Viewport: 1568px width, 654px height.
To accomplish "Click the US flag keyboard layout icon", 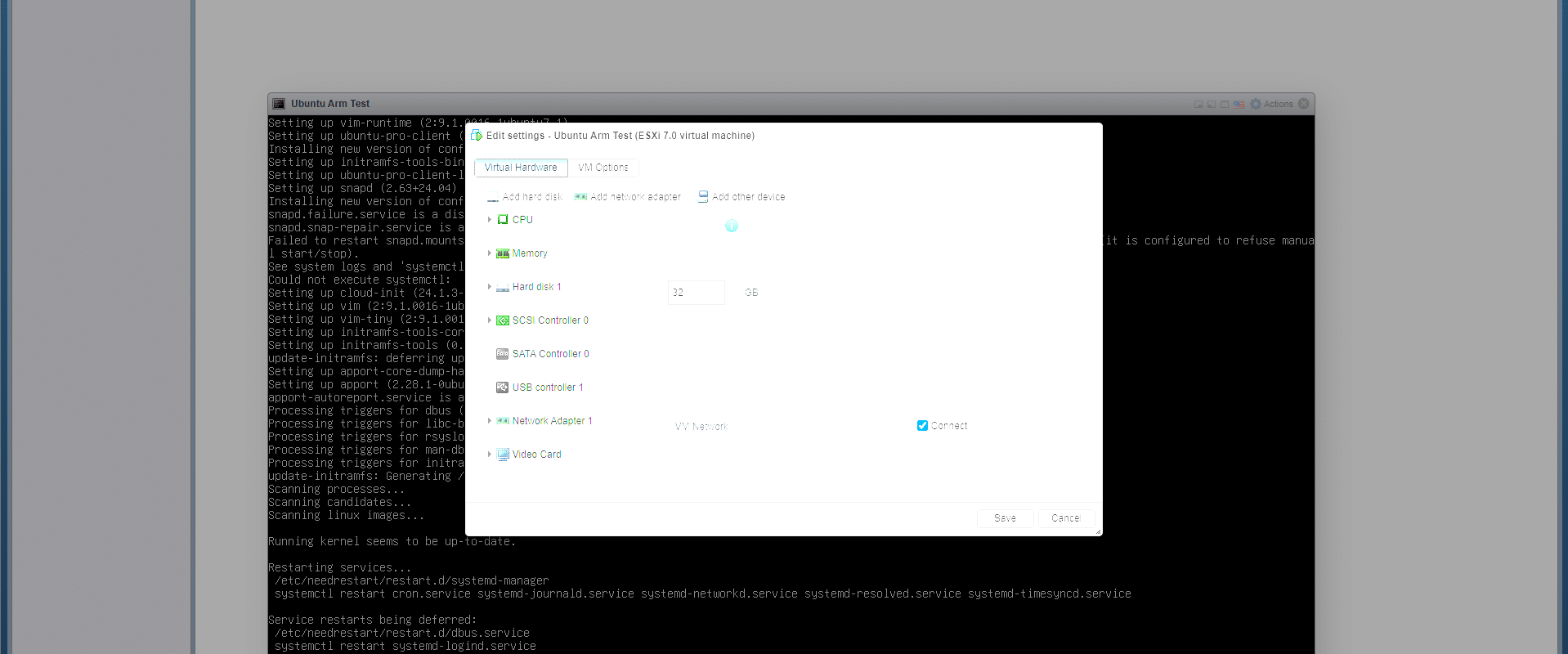I will (1239, 104).
